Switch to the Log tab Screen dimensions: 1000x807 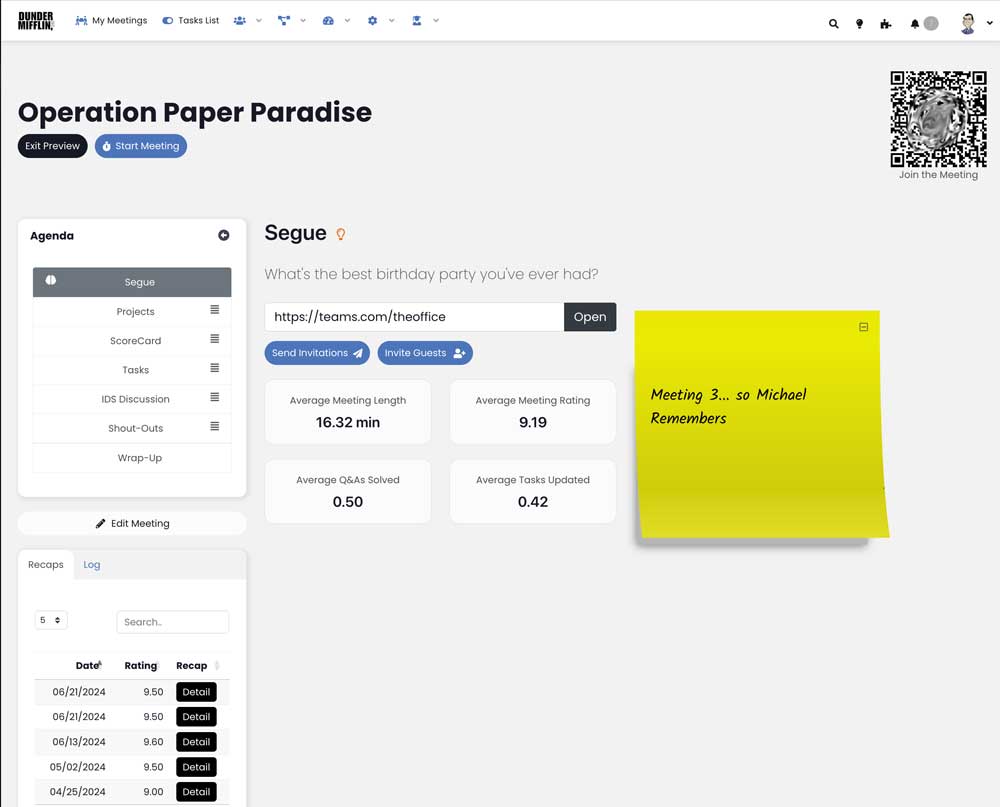click(92, 565)
